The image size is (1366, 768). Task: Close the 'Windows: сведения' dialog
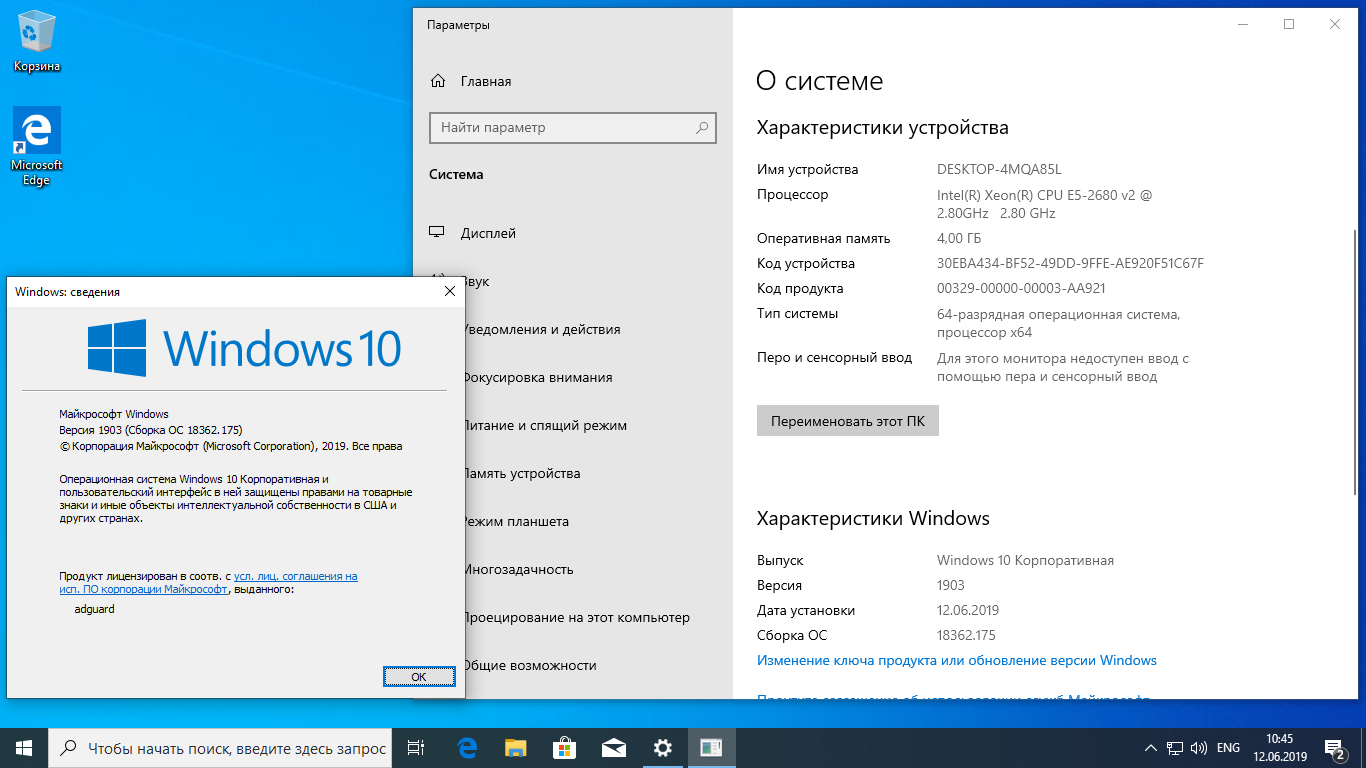point(449,291)
